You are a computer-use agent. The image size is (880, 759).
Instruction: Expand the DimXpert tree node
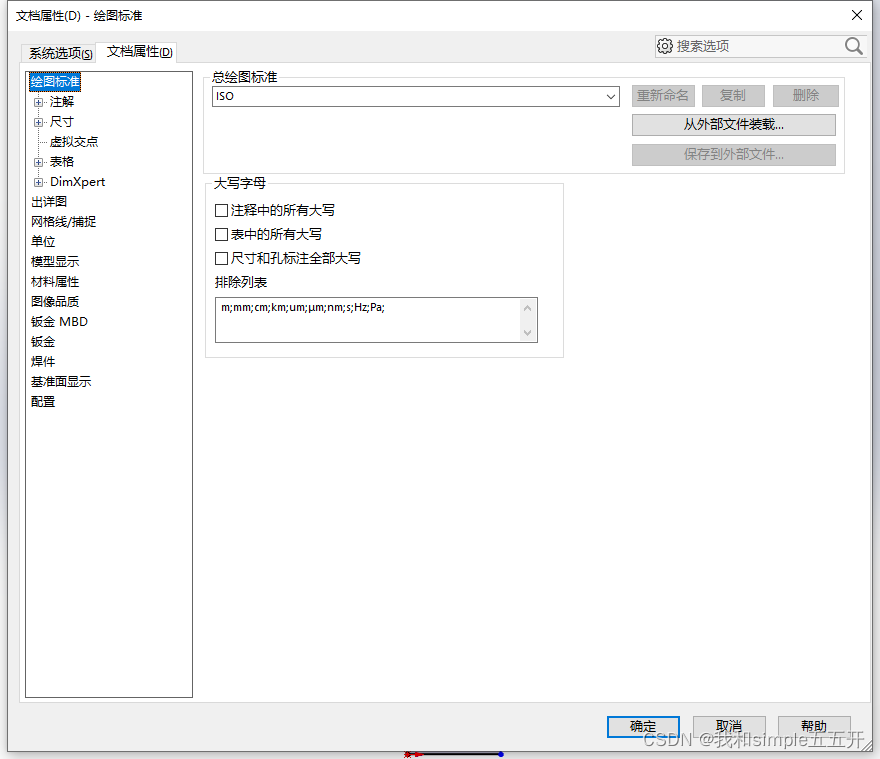click(x=38, y=182)
